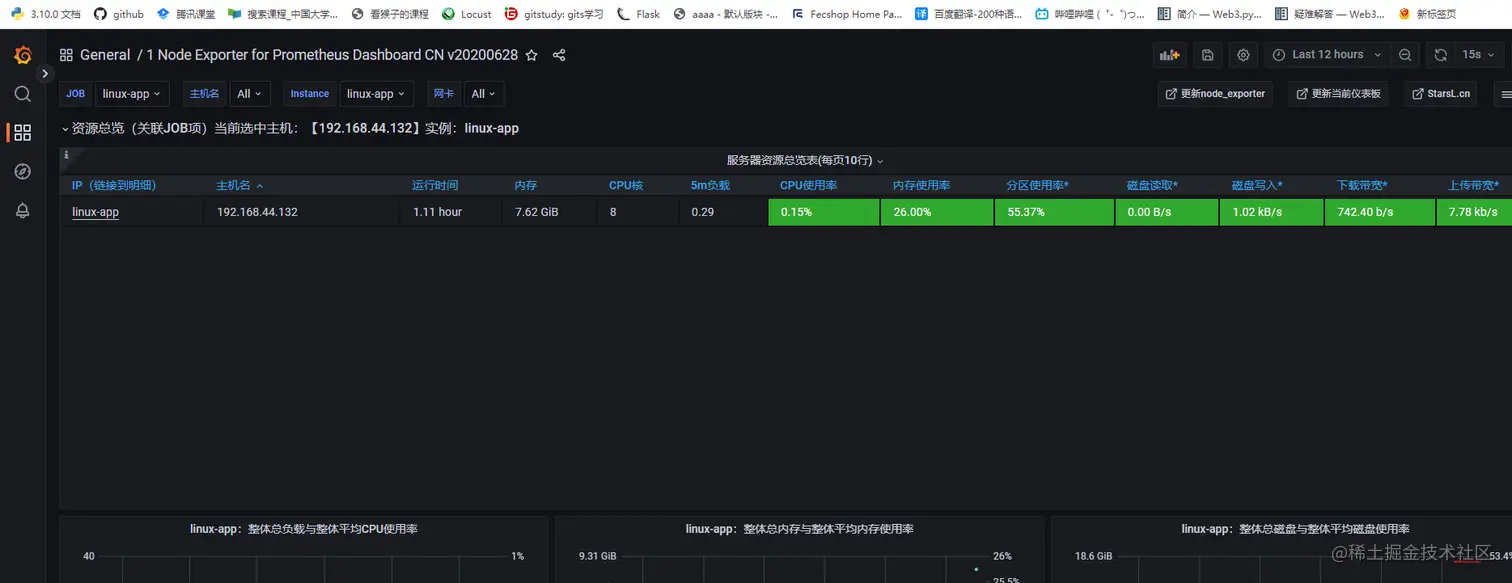Screen dimensions: 1512x583
Task: Sort table by IP column header
Action: click(x=114, y=185)
